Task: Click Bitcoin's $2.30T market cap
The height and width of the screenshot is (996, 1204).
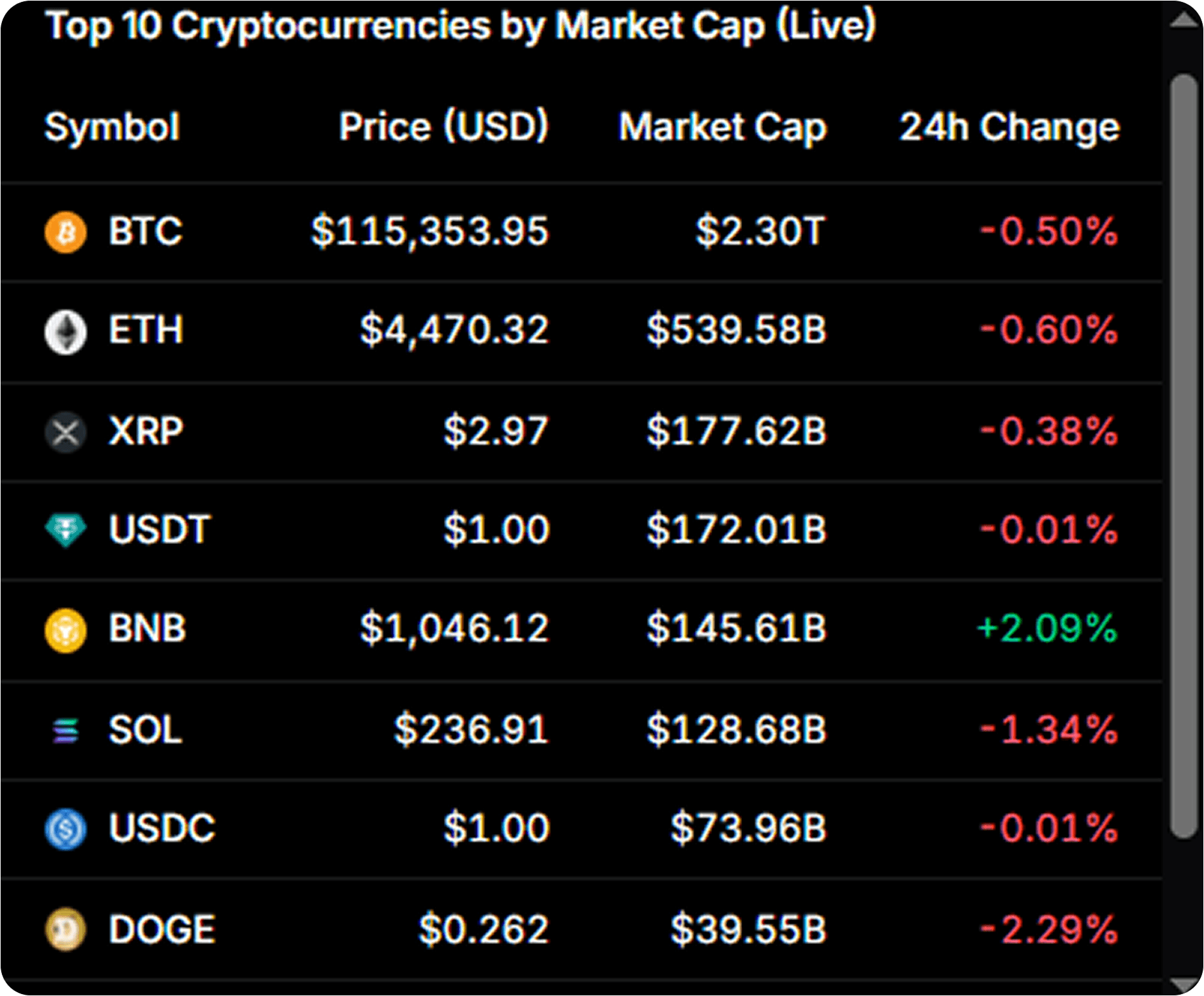Action: pyautogui.click(x=761, y=231)
